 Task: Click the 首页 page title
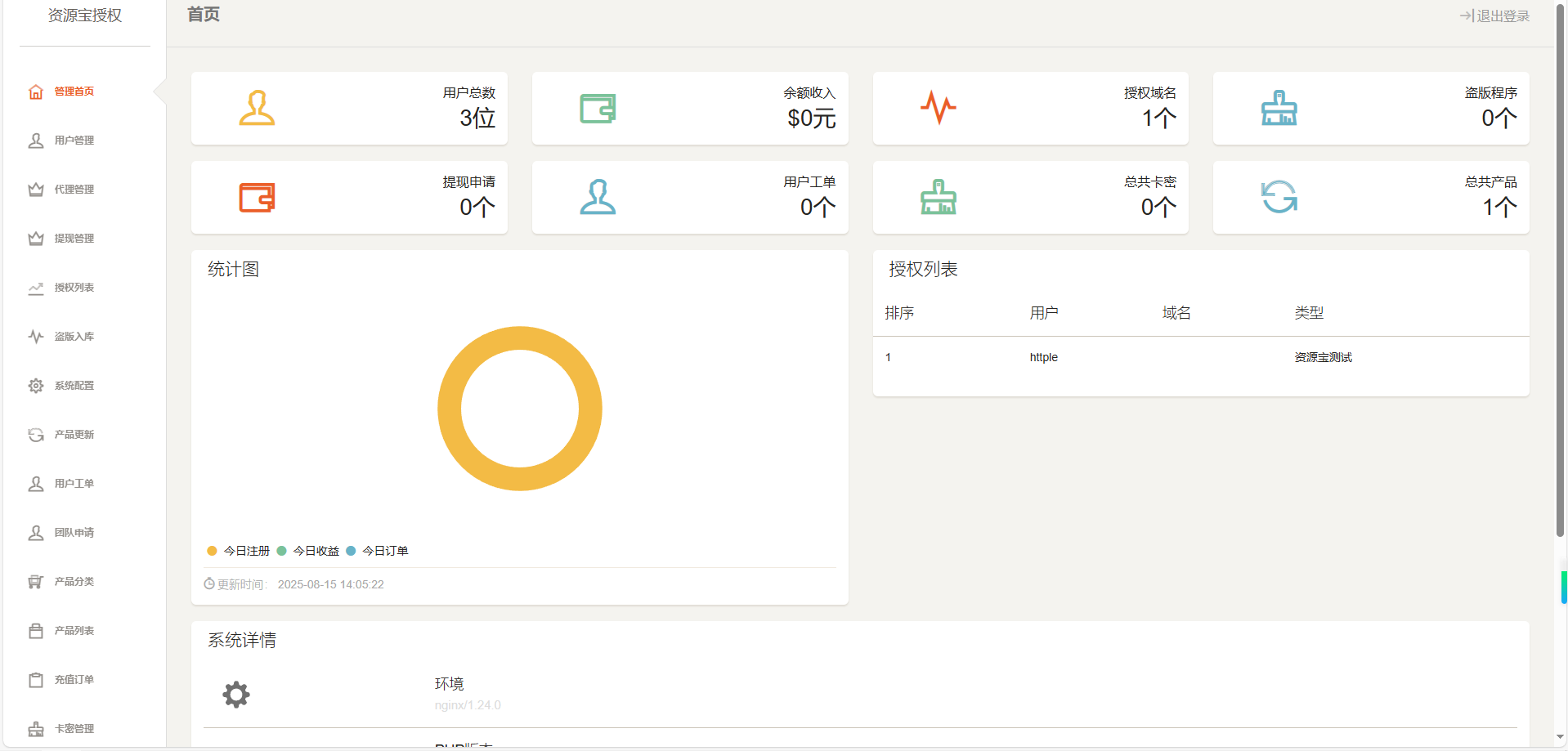pyautogui.click(x=203, y=14)
